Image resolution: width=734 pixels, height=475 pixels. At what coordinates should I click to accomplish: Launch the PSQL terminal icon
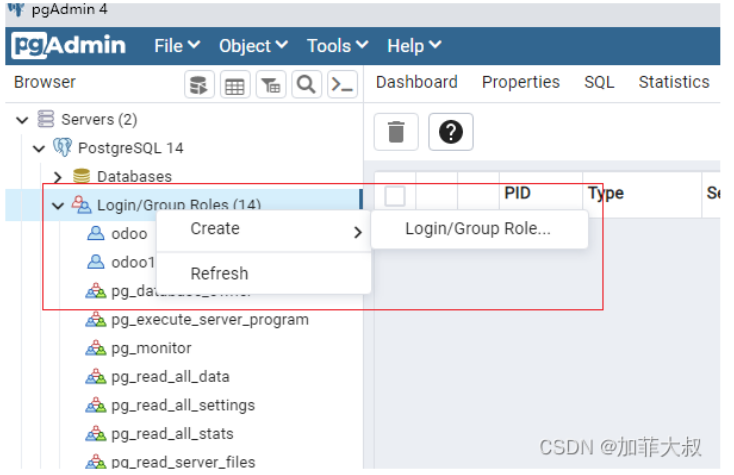(x=342, y=85)
